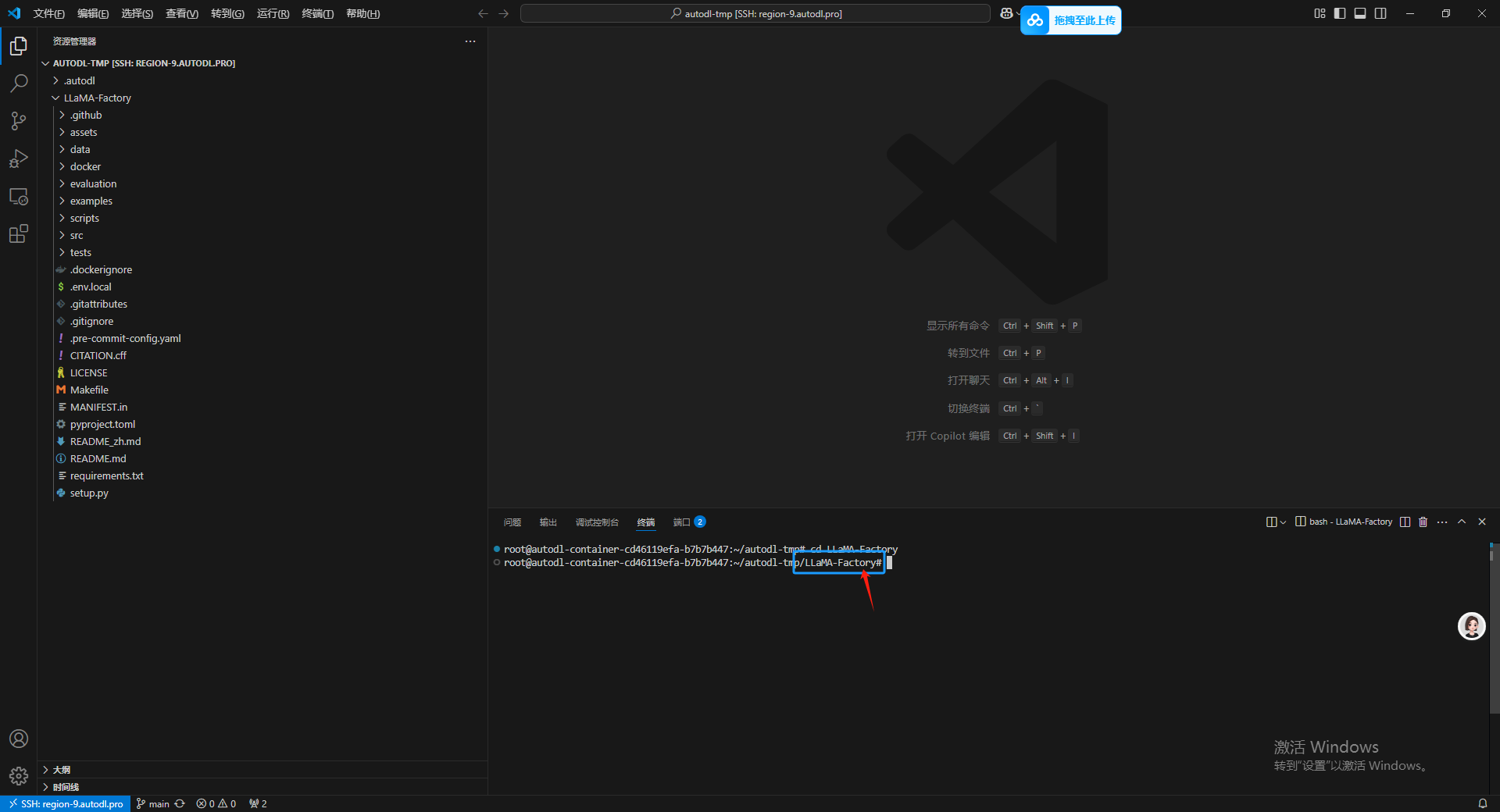
Task: Switch to the 问题 panel tab
Action: (x=512, y=522)
